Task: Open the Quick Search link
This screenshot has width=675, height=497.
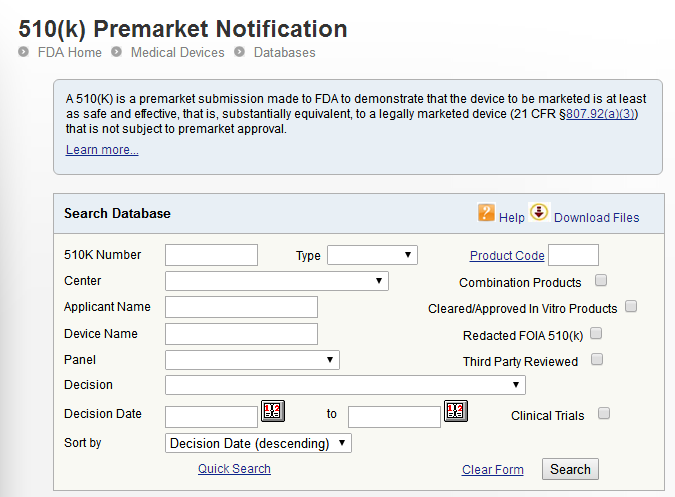Action: [x=234, y=469]
